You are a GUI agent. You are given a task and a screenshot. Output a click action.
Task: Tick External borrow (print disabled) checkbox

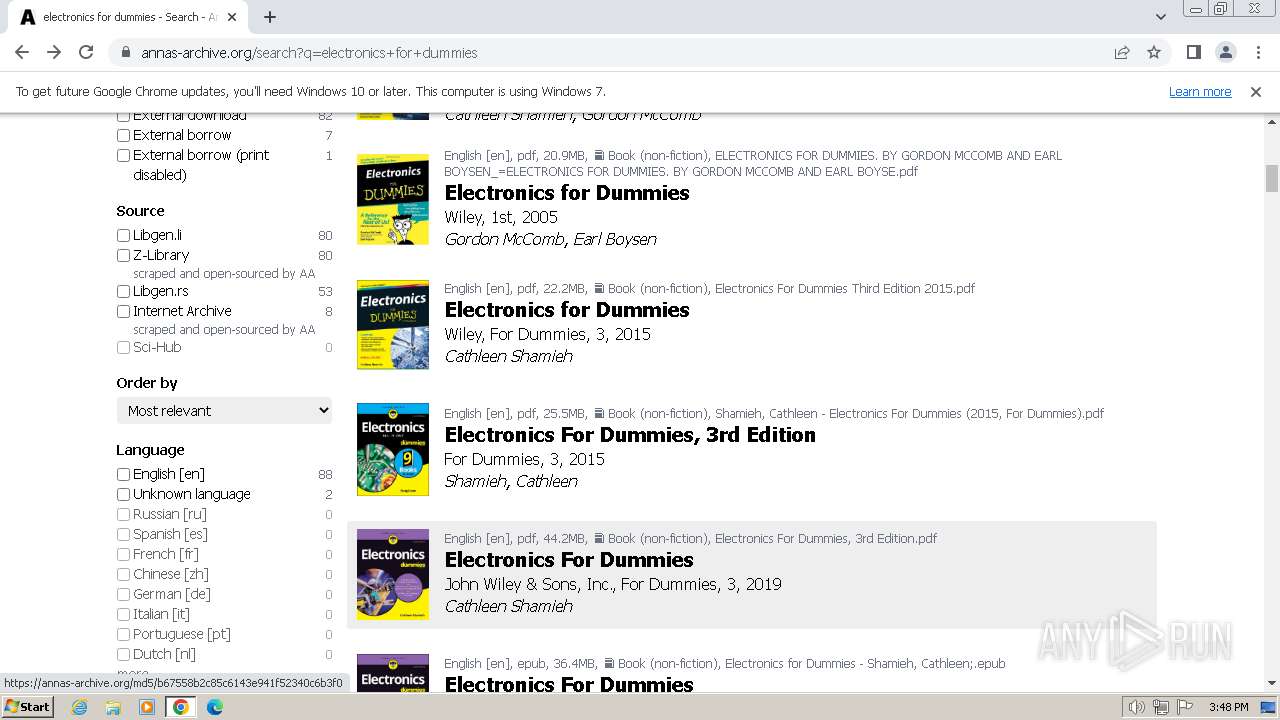point(123,155)
